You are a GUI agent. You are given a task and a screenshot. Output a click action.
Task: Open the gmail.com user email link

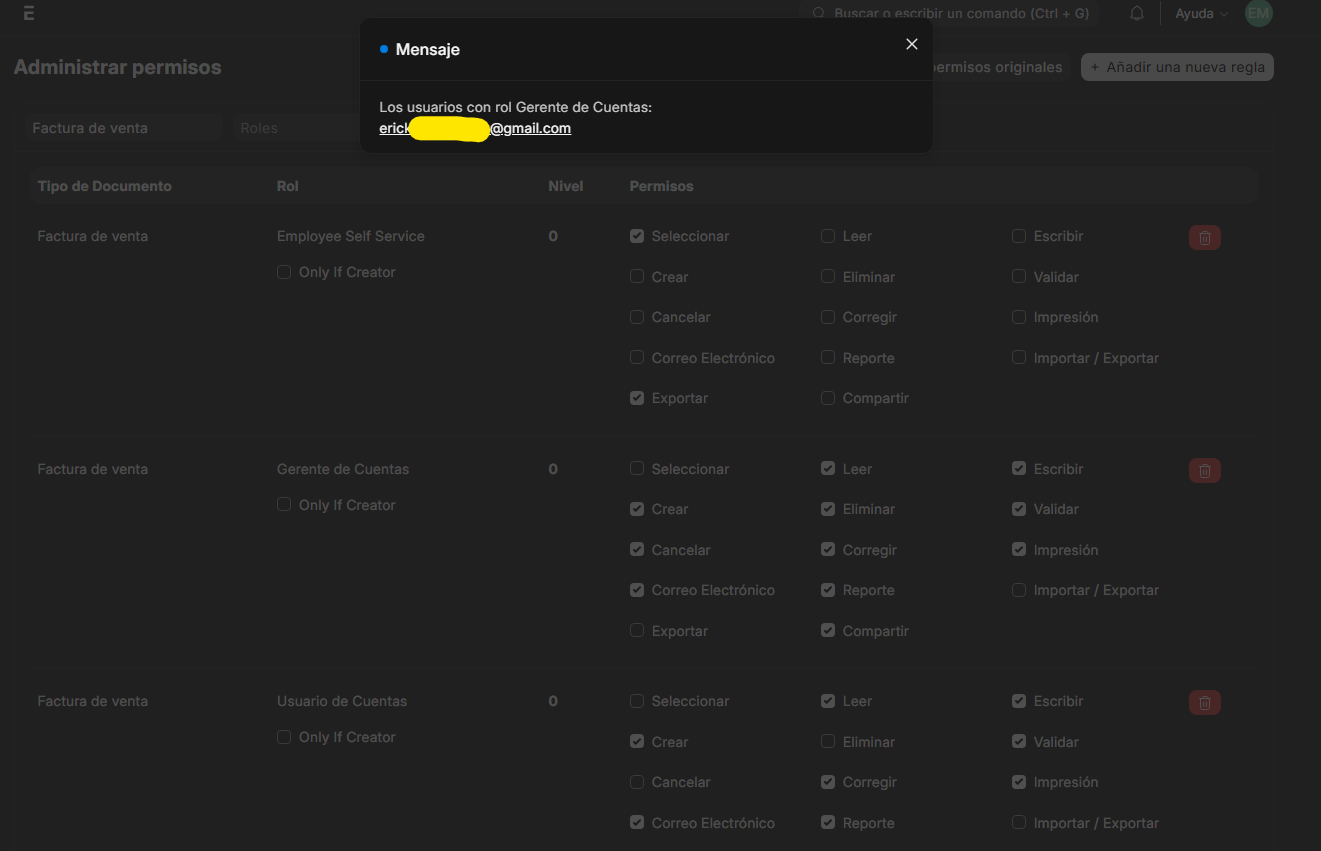tap(475, 128)
